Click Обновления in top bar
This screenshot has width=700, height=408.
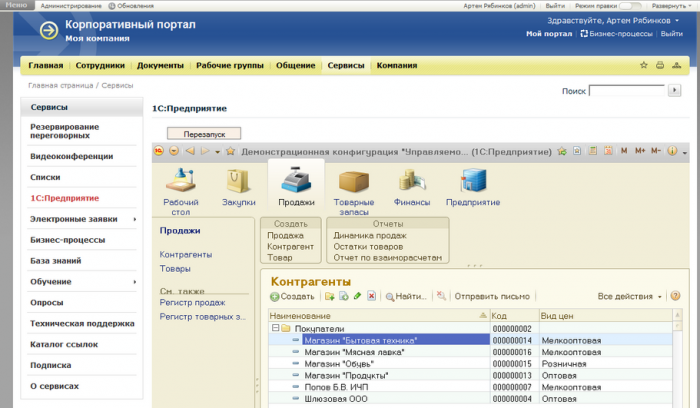point(131,6)
